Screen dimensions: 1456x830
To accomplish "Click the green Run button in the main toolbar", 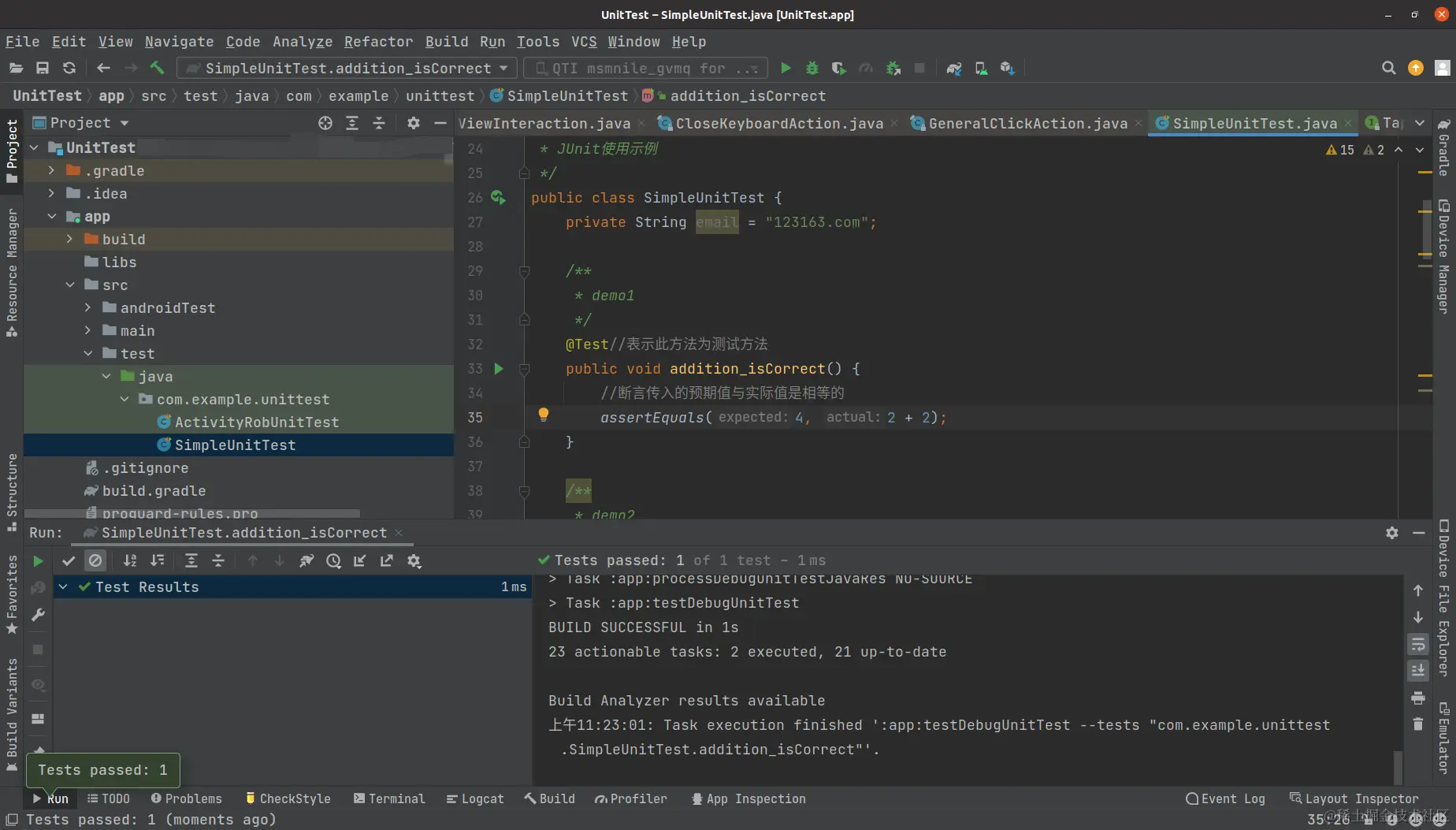I will point(786,69).
